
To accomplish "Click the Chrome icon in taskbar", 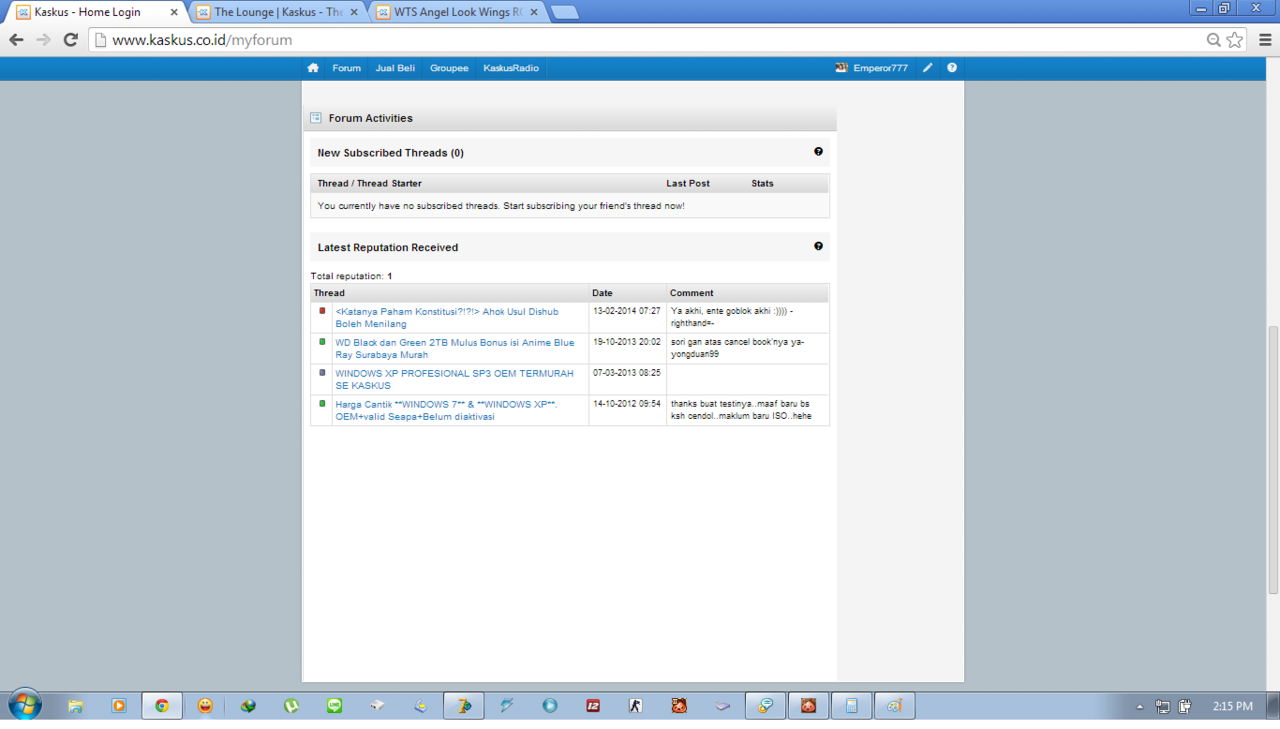I will coord(162,706).
